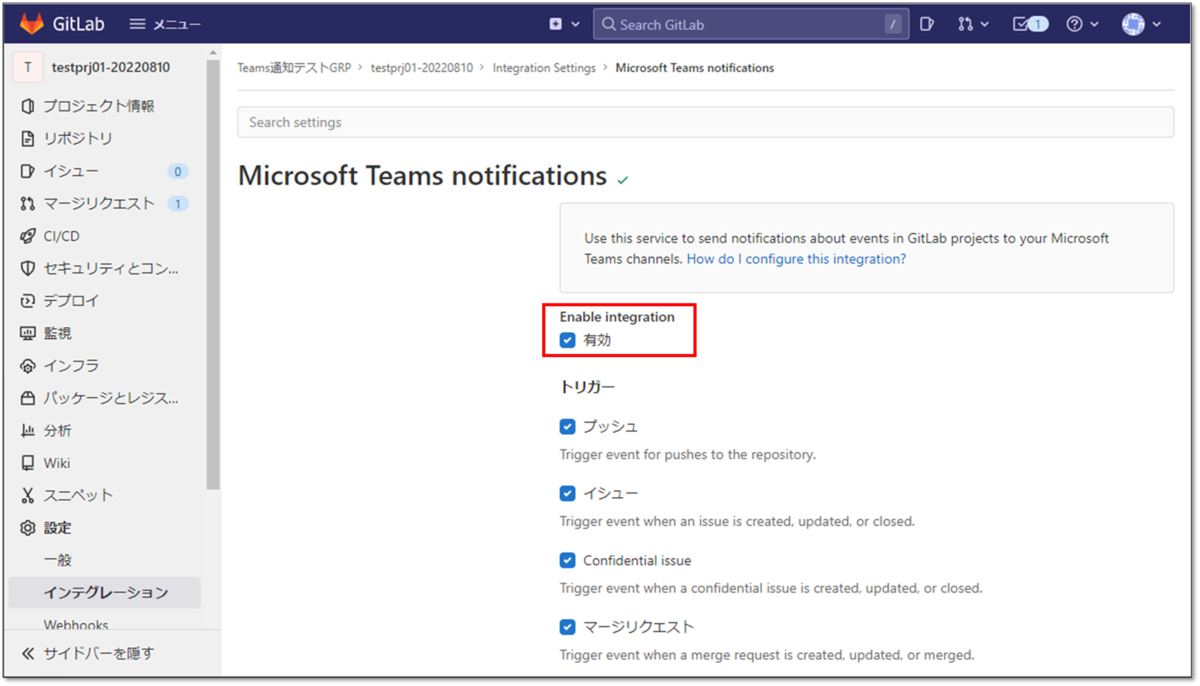The width and height of the screenshot is (1200, 686).
Task: Click the マージリクエスト count badge 1
Action: (x=178, y=204)
